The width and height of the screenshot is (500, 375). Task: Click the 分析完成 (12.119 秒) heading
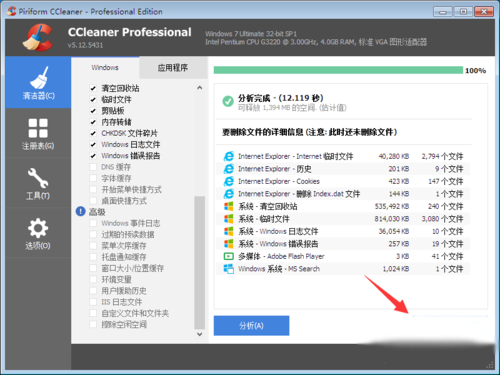point(280,98)
